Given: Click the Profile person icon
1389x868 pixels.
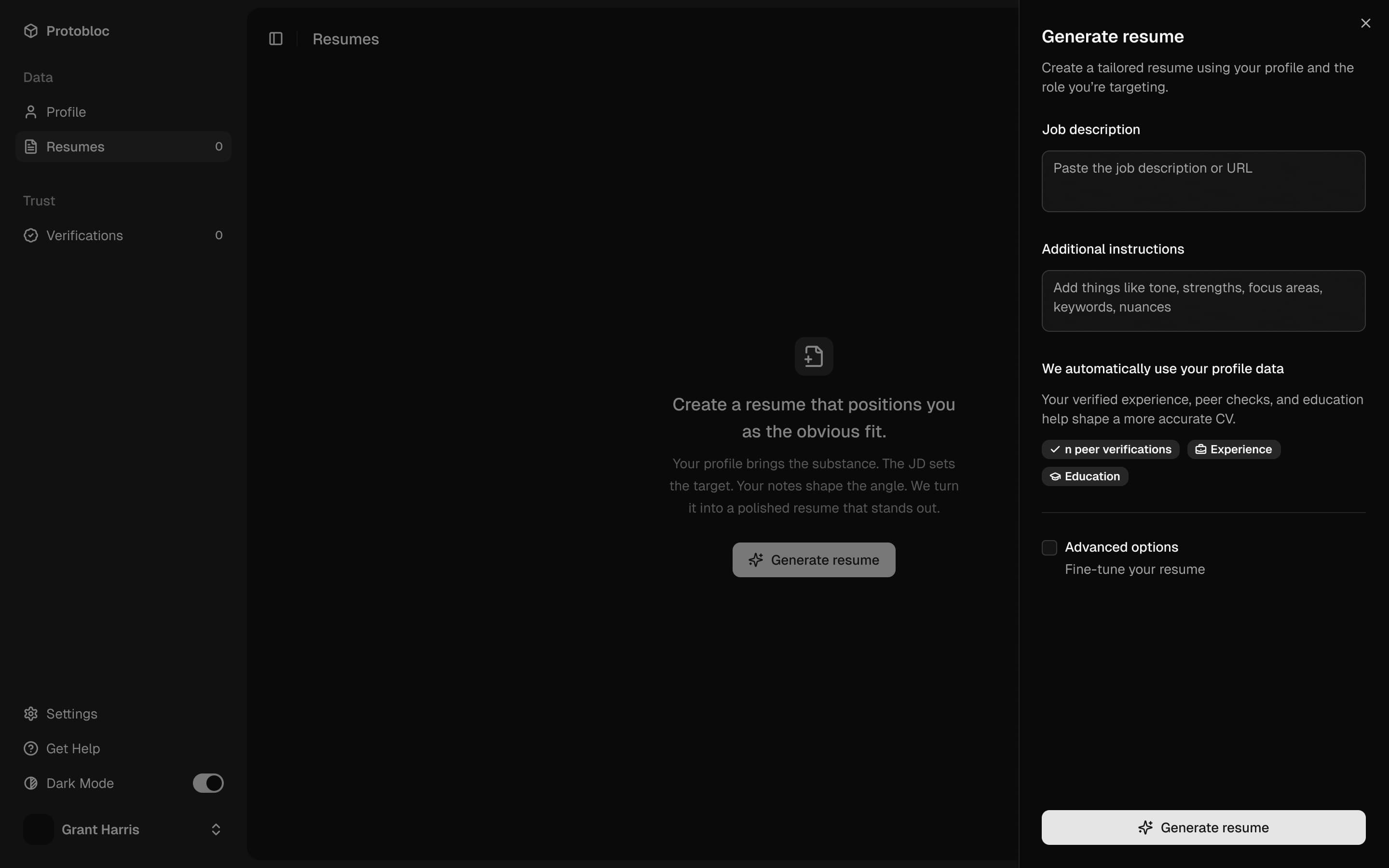Looking at the screenshot, I should pos(31,112).
